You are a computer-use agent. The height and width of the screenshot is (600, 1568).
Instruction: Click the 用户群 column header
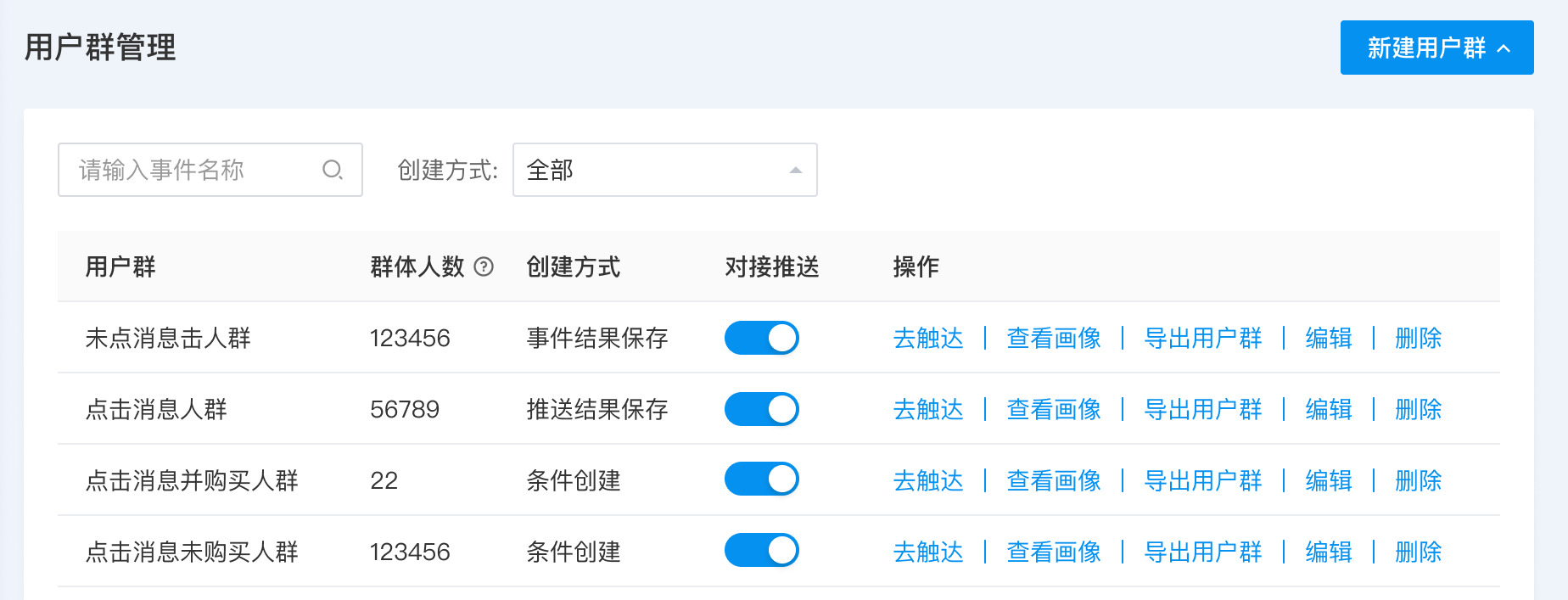tap(120, 266)
